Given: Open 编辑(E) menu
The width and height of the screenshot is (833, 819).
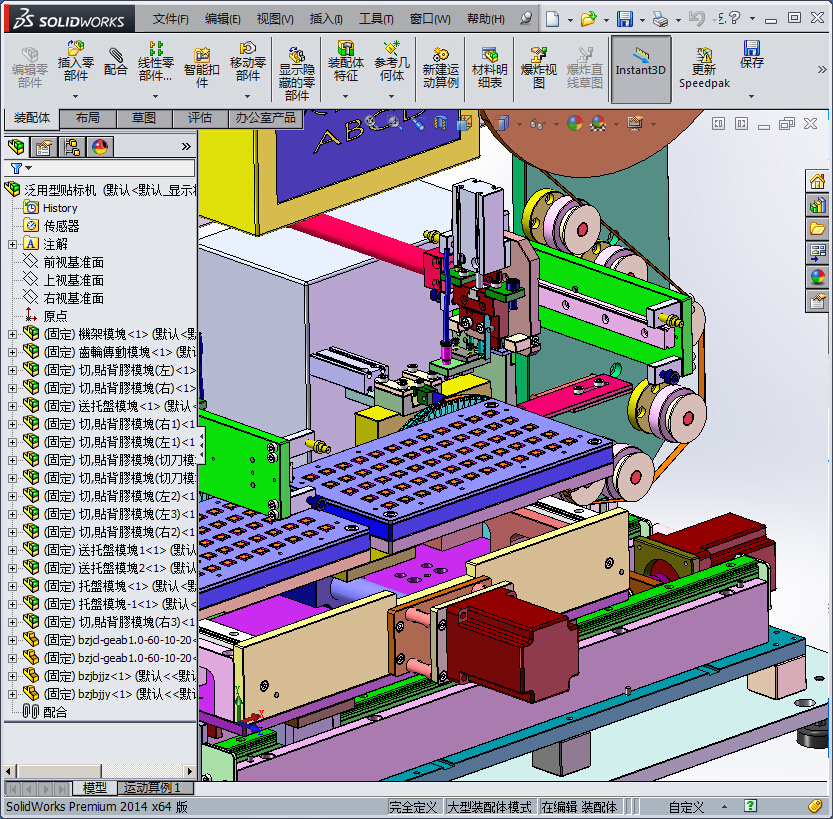Looking at the screenshot, I should click(223, 19).
